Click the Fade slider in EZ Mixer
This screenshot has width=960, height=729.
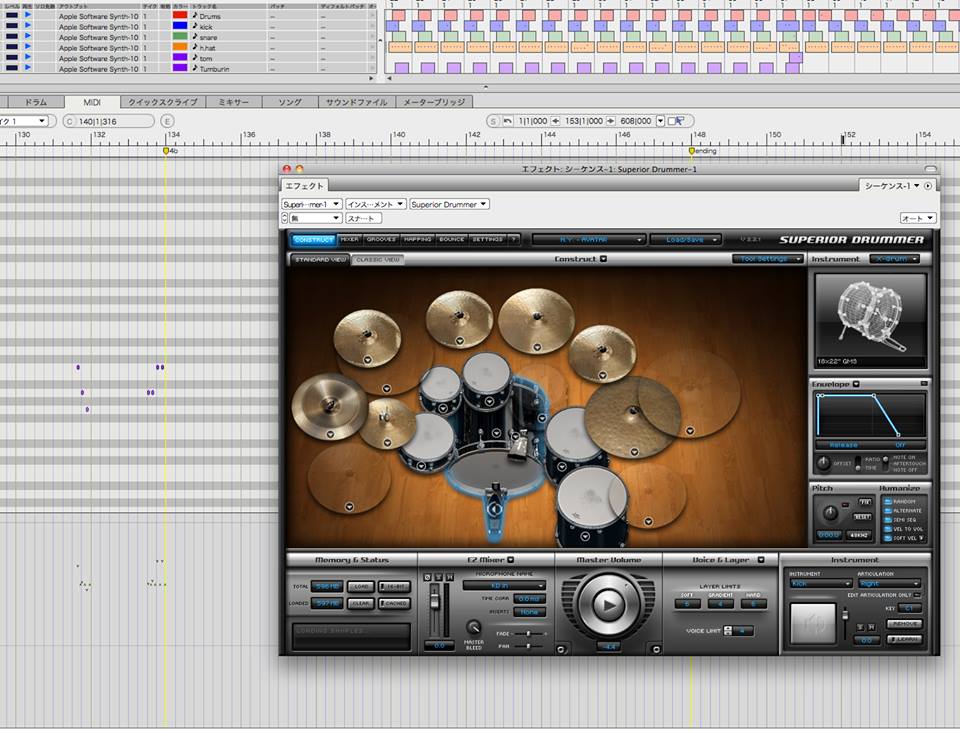coord(528,634)
